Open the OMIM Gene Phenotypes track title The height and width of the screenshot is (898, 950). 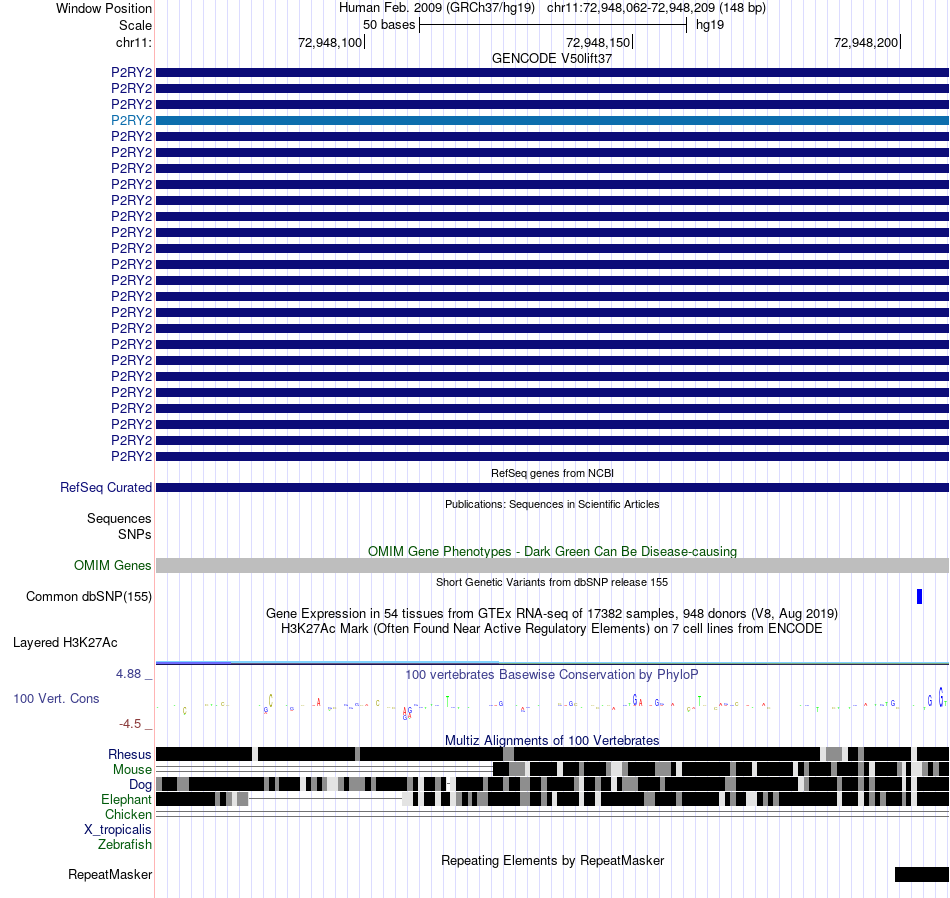point(552,551)
